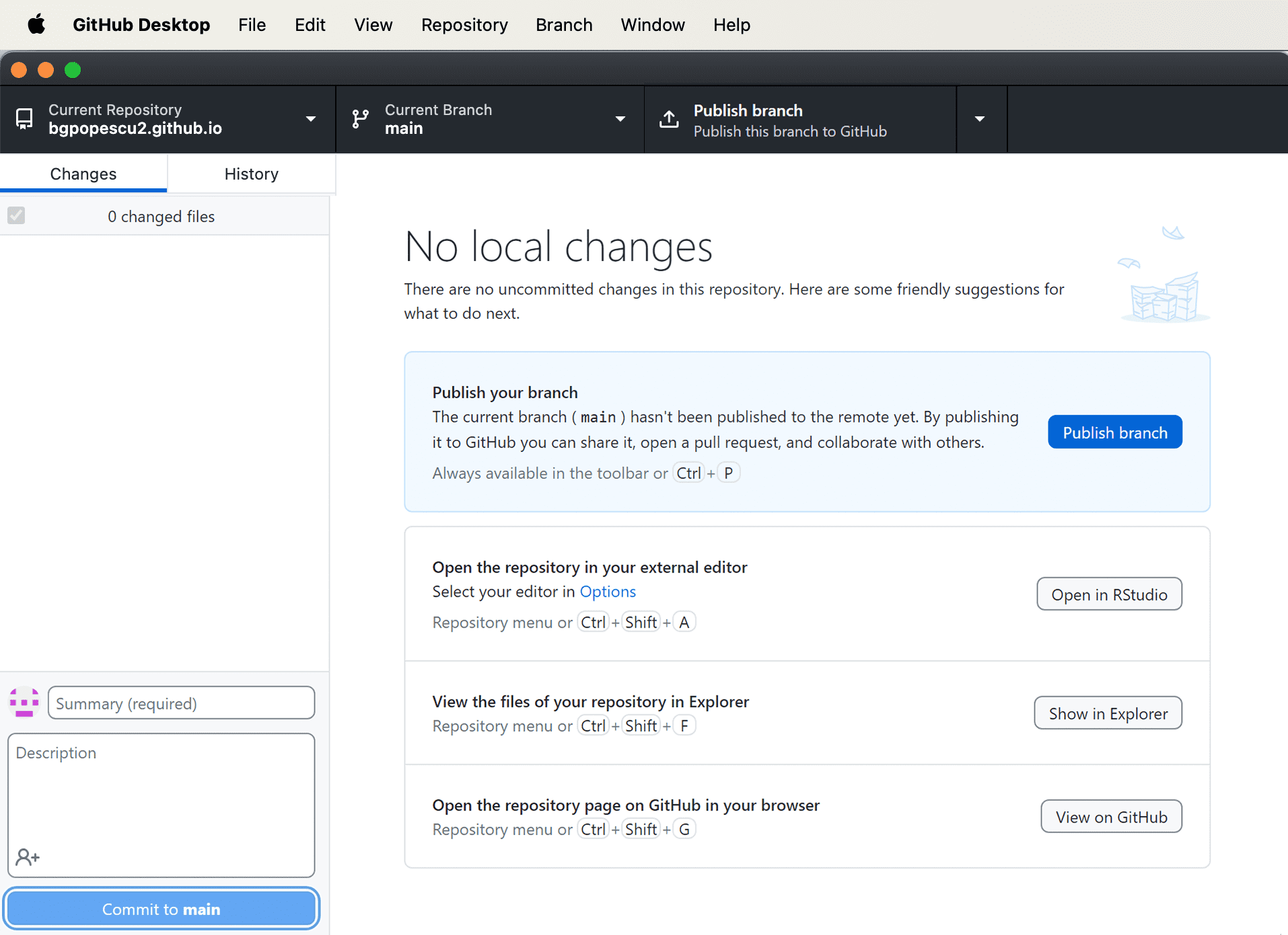The image size is (1288, 935).
Task: Expand the Current Repository dropdown
Action: click(310, 119)
